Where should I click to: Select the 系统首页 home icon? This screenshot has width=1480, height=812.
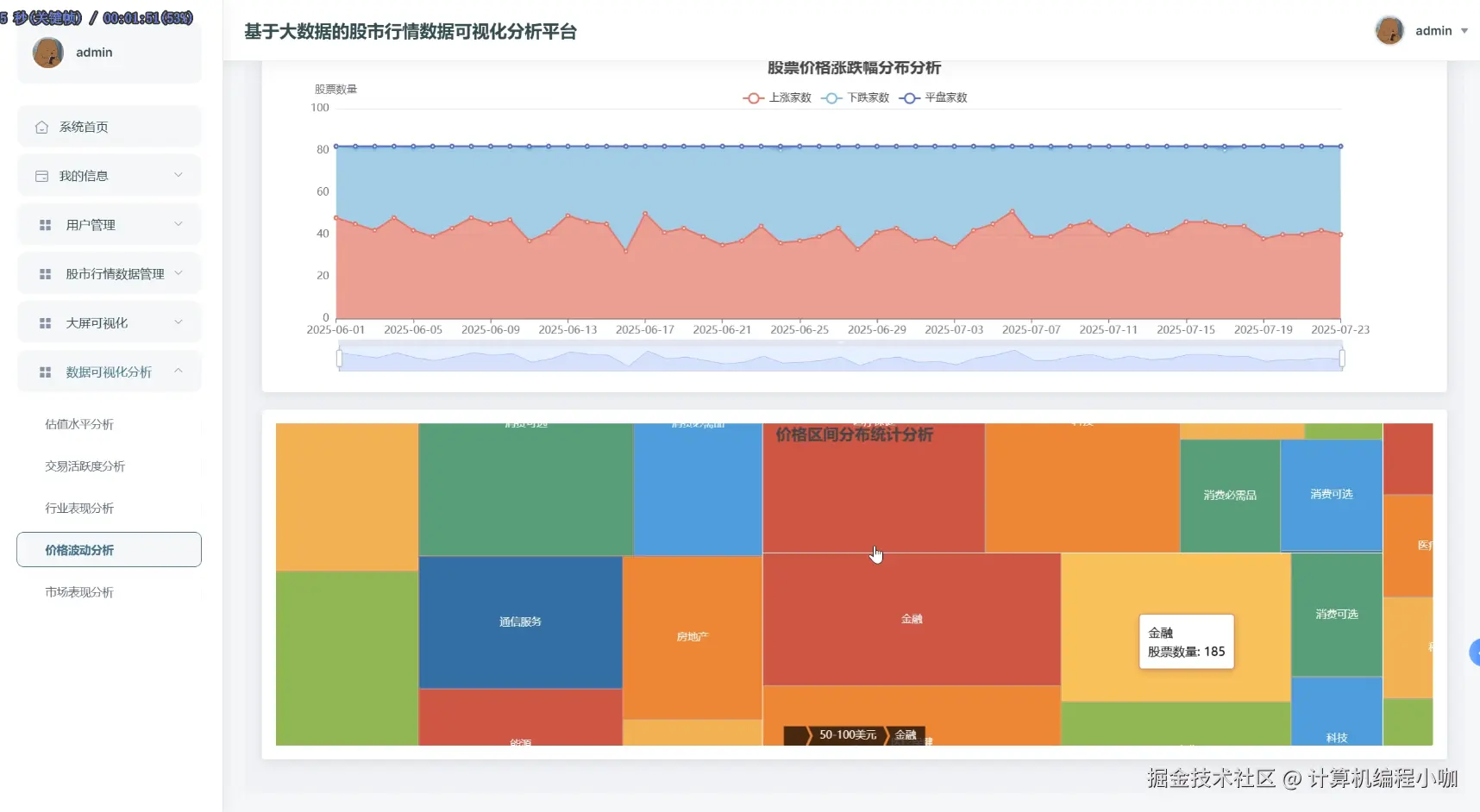pos(41,126)
